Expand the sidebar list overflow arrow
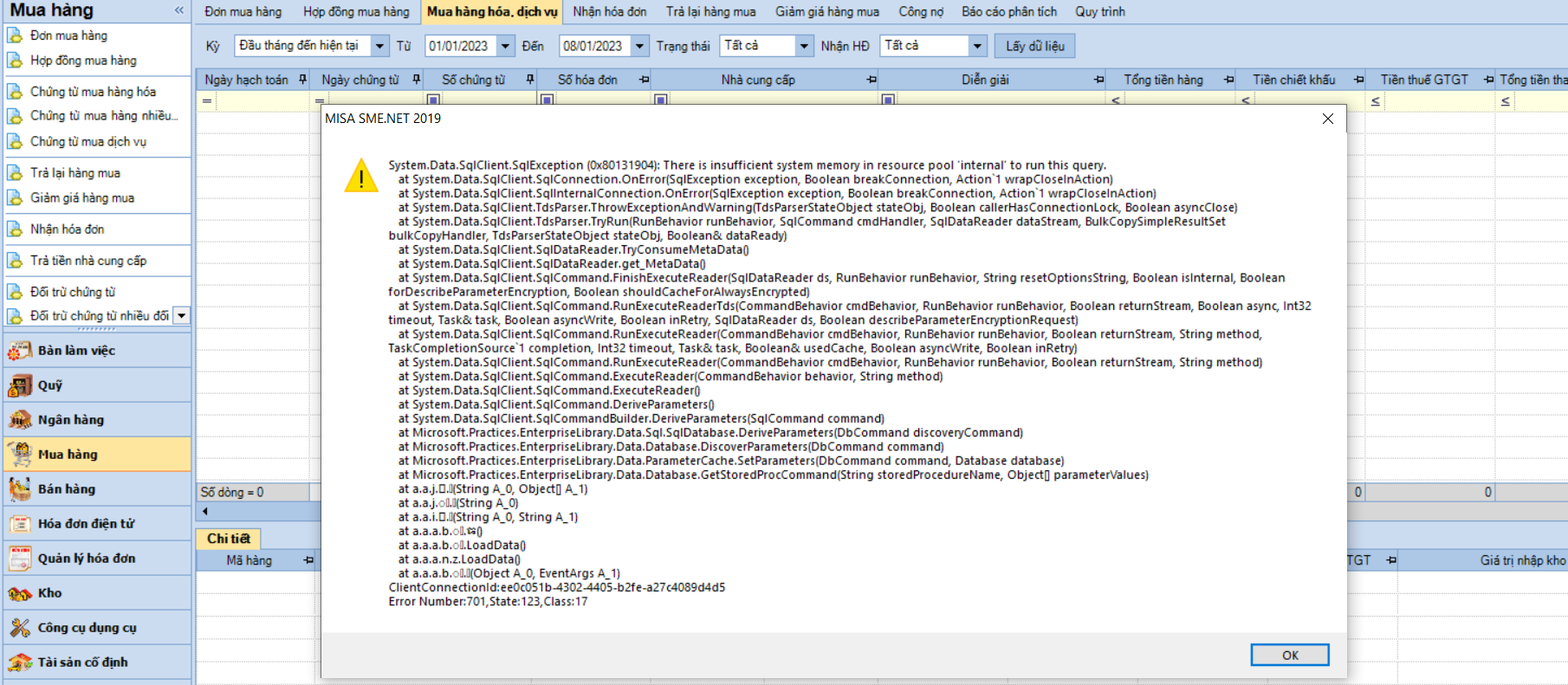Viewport: 1568px width, 685px height. [182, 316]
